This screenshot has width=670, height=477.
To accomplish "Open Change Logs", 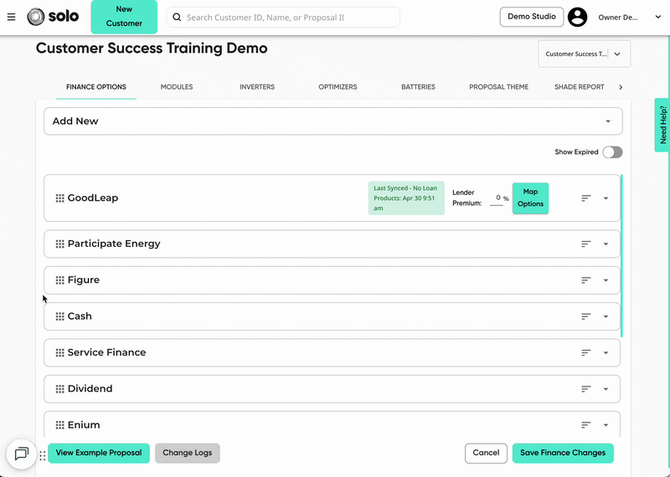I will (187, 453).
